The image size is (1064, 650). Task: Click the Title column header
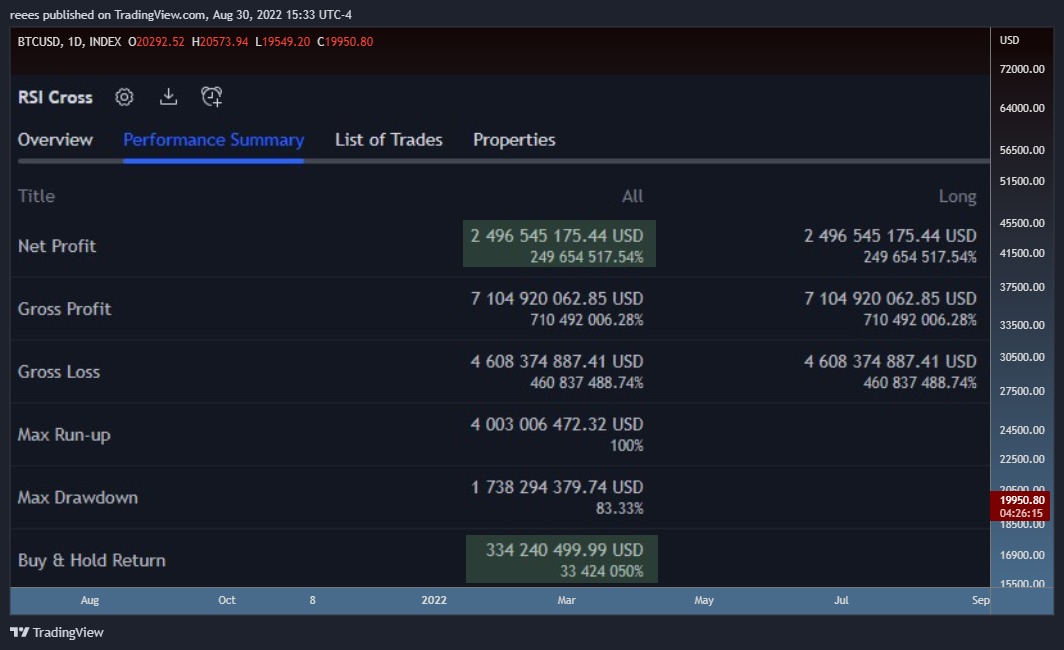coord(36,196)
